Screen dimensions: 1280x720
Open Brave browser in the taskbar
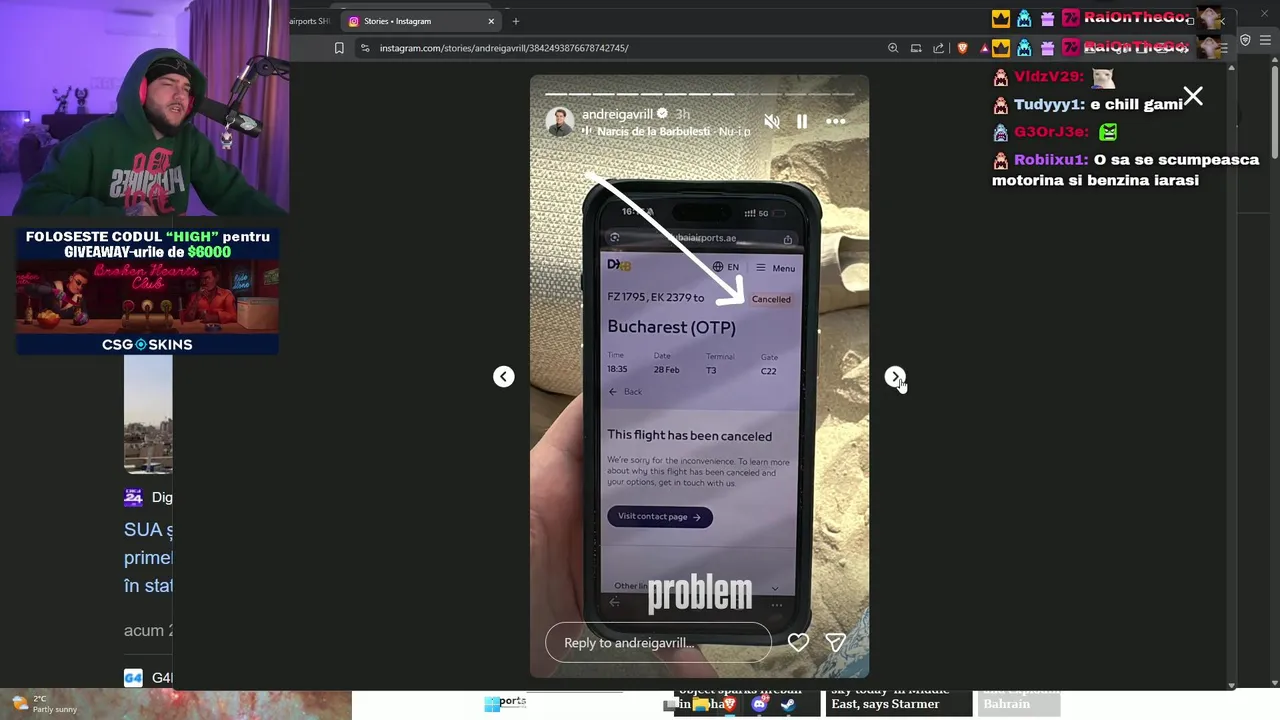pyautogui.click(x=730, y=704)
